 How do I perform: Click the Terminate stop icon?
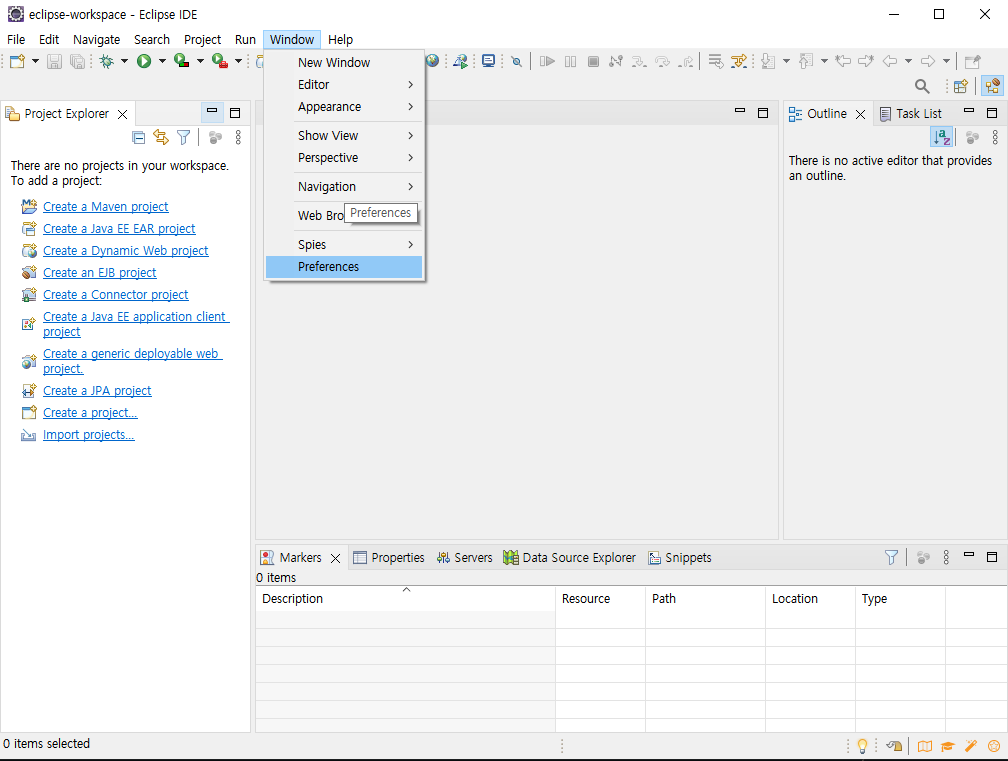tap(593, 61)
